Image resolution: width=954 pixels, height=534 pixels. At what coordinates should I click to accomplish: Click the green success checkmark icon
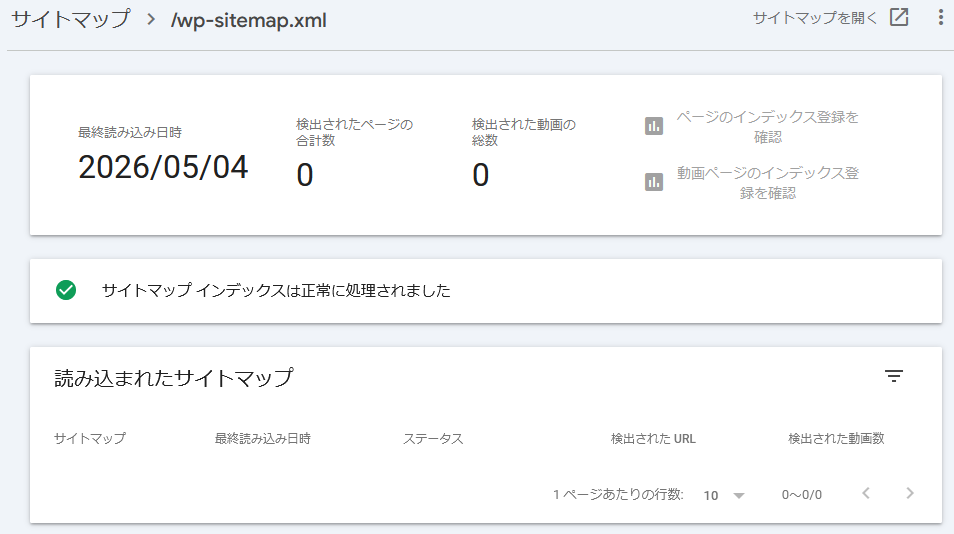(x=66, y=290)
